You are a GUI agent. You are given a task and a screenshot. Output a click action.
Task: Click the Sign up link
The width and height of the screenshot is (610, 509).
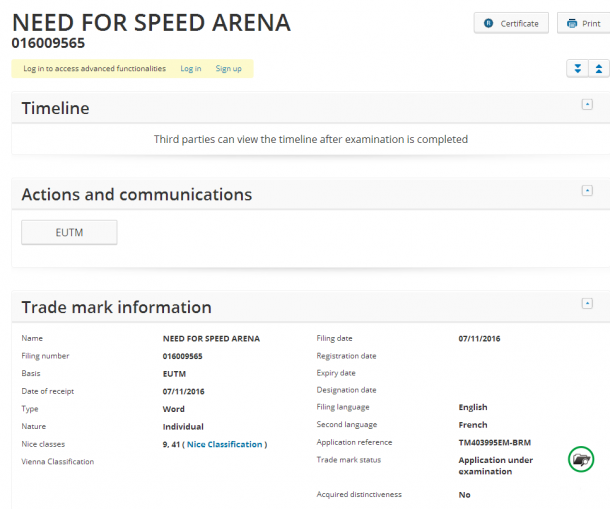[x=228, y=68]
